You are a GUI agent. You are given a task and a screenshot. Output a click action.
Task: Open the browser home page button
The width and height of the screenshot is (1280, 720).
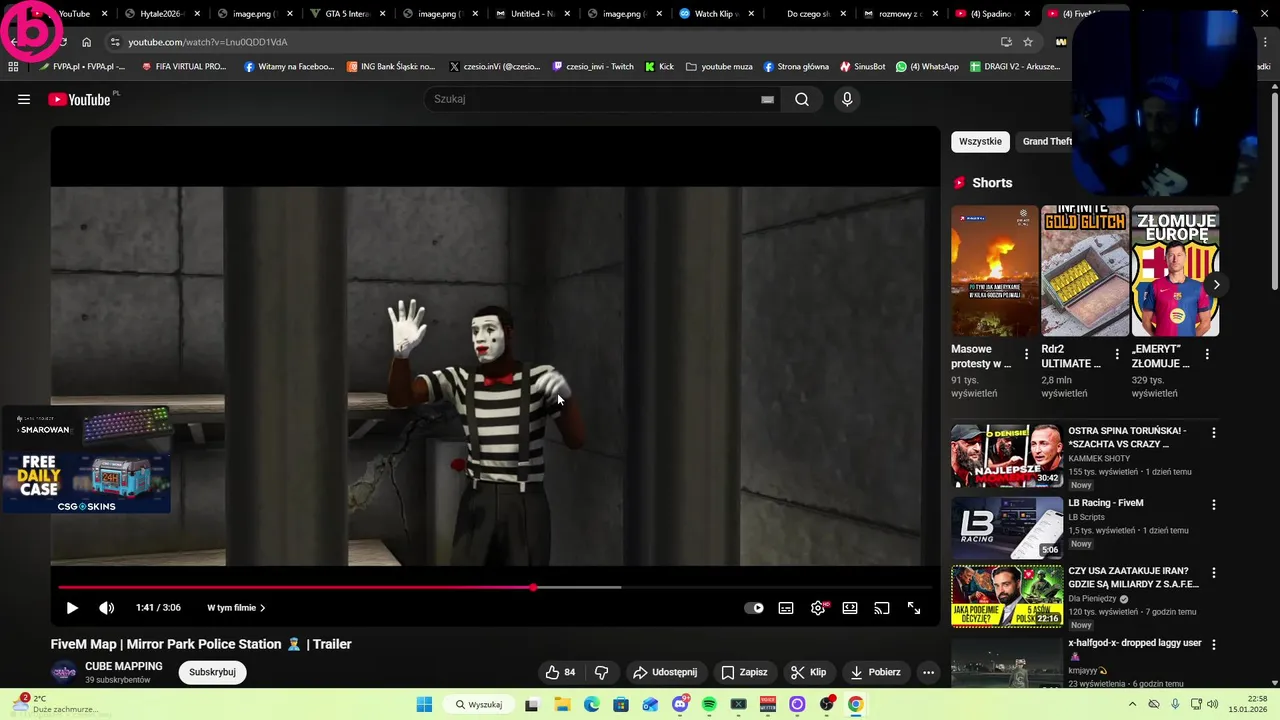pyautogui.click(x=87, y=42)
